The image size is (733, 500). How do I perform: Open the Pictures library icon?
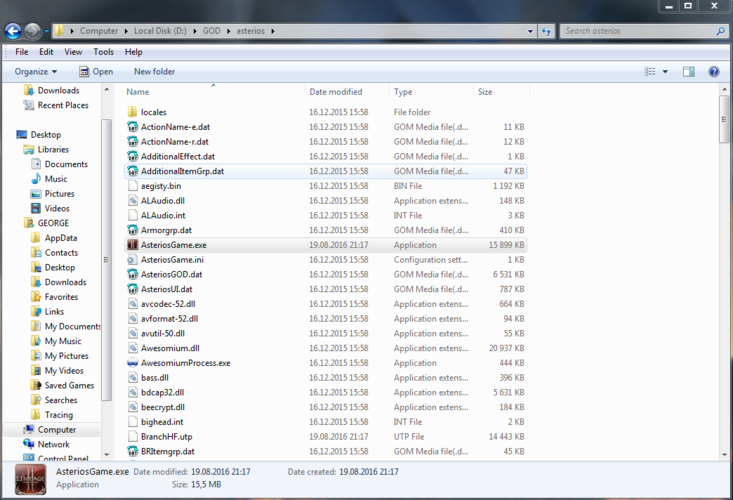click(36, 193)
